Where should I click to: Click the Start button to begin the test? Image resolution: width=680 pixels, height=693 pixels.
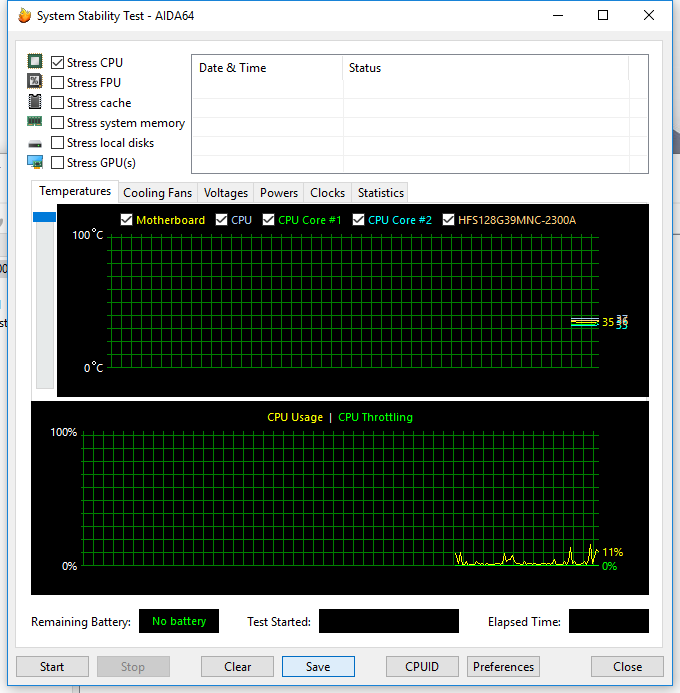coord(52,666)
